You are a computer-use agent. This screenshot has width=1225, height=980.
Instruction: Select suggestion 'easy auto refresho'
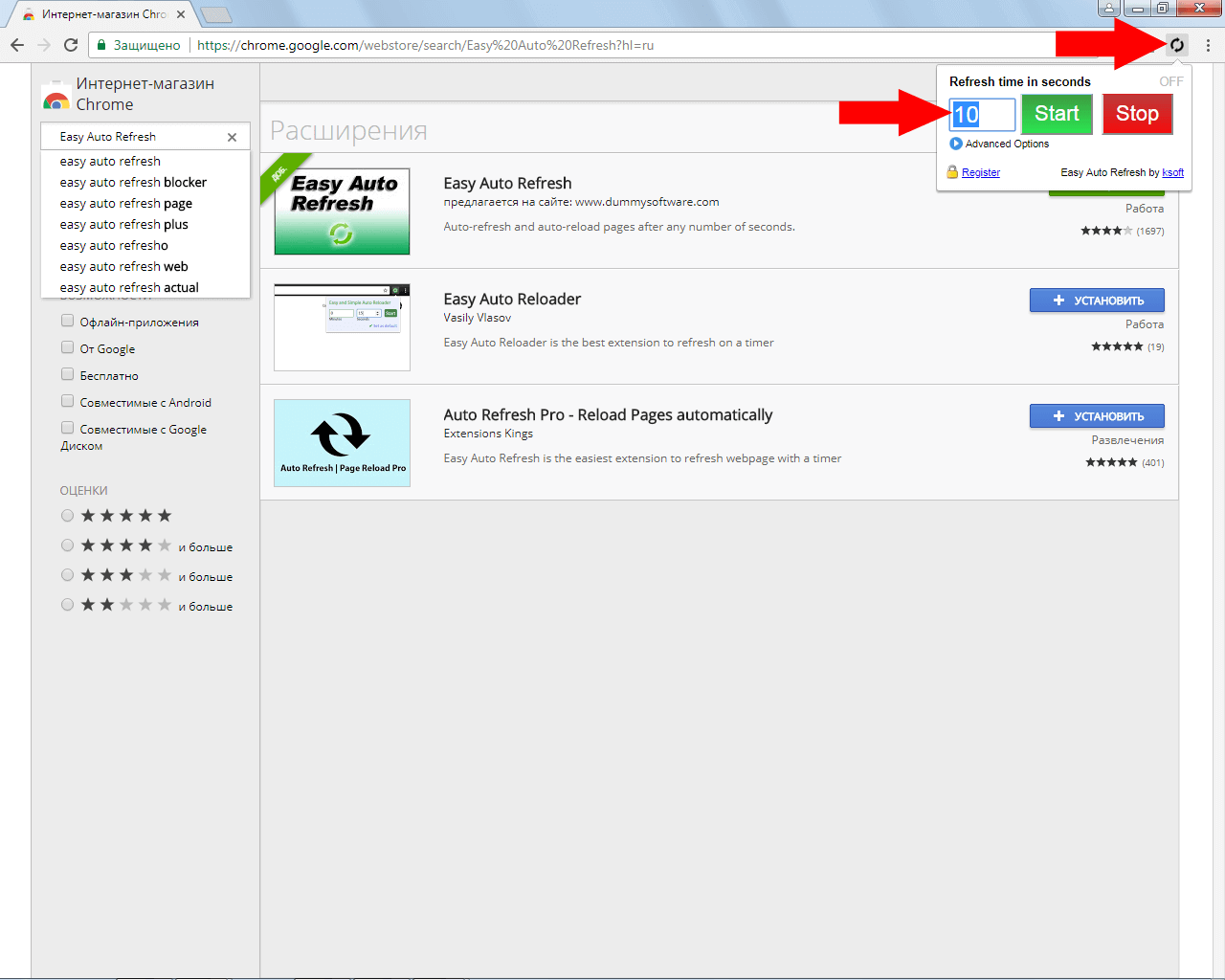(x=145, y=245)
